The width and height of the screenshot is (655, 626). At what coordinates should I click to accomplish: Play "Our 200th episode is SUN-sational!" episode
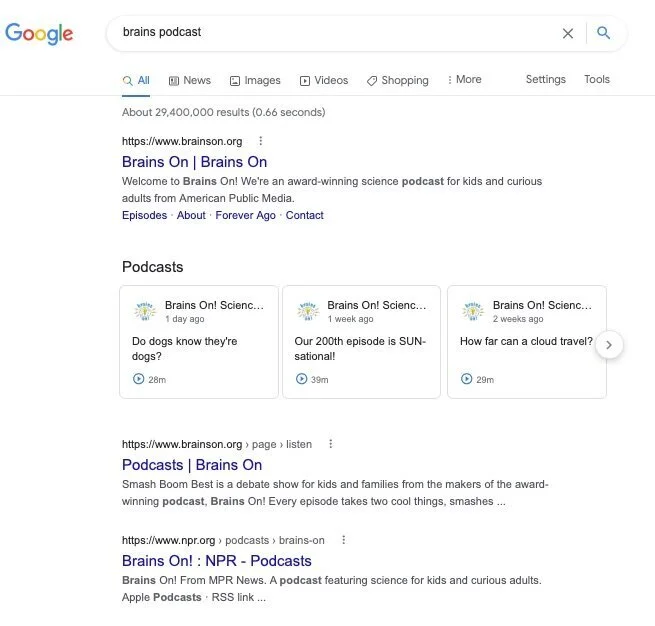pyautogui.click(x=301, y=379)
